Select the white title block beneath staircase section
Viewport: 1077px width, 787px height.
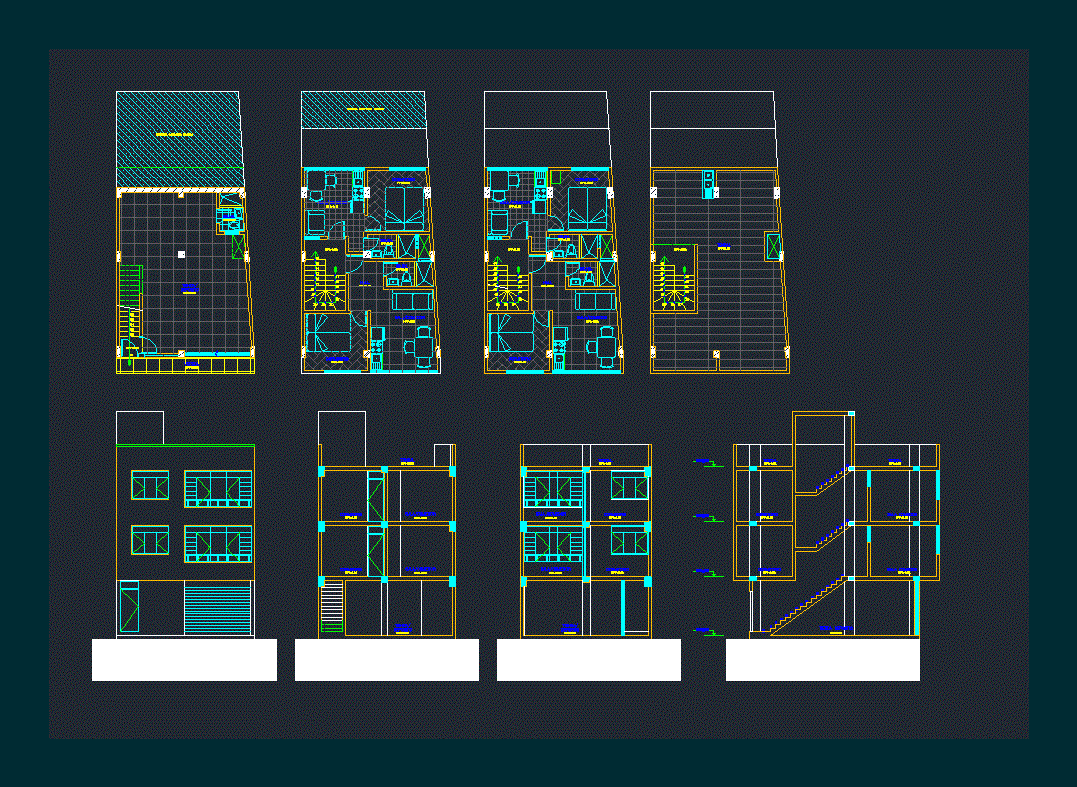pyautogui.click(x=823, y=660)
